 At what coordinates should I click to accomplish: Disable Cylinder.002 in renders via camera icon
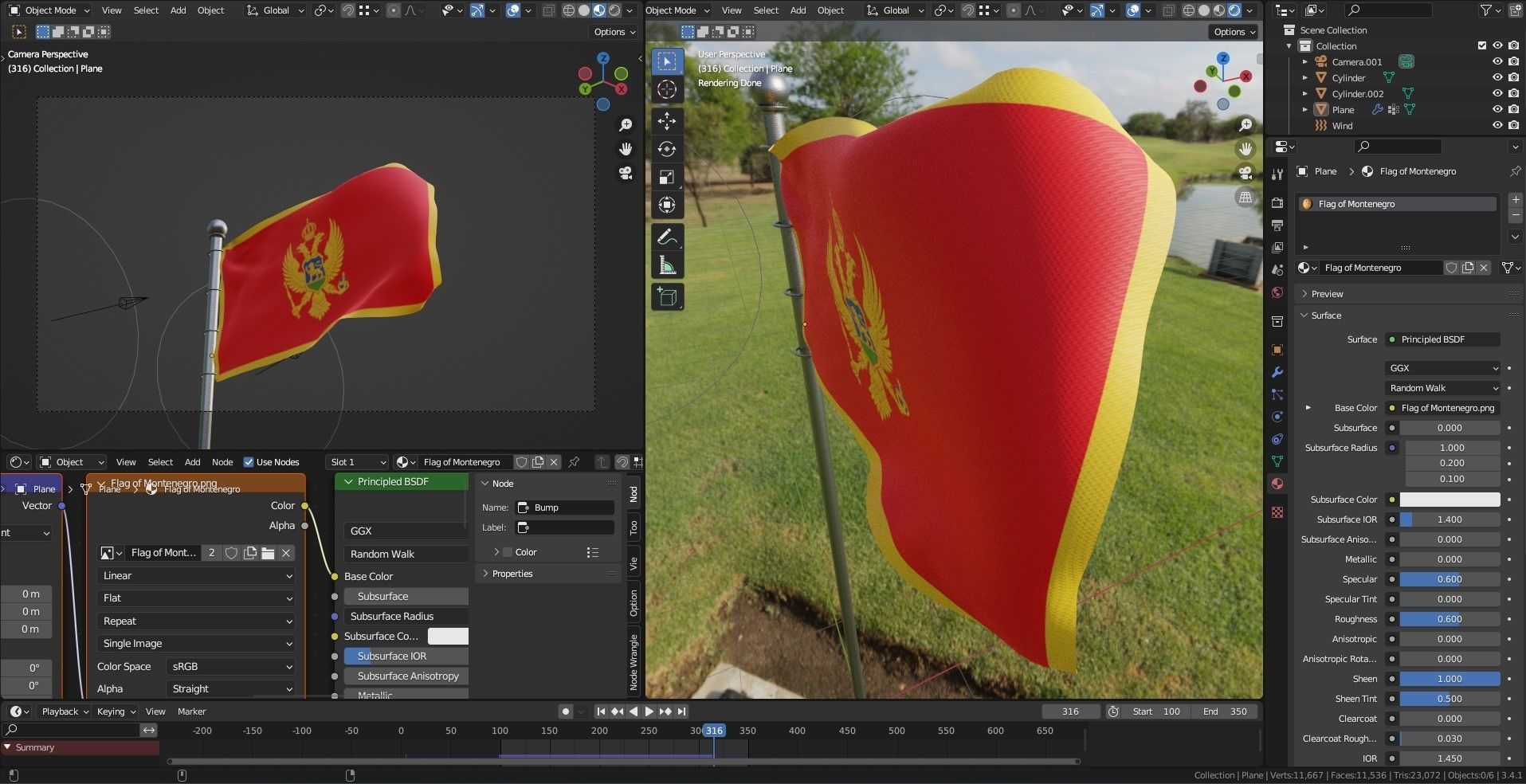1513,93
